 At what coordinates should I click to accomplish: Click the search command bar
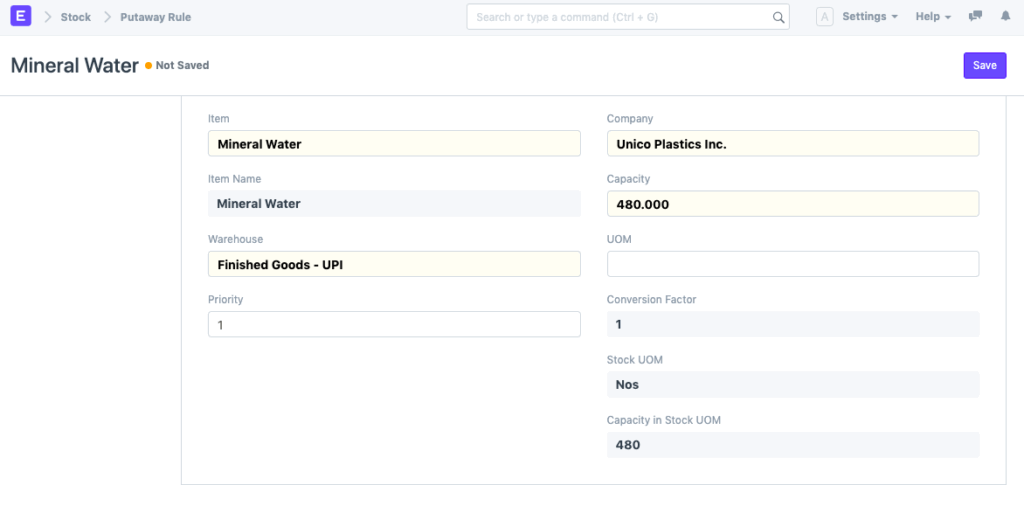pyautogui.click(x=620, y=17)
